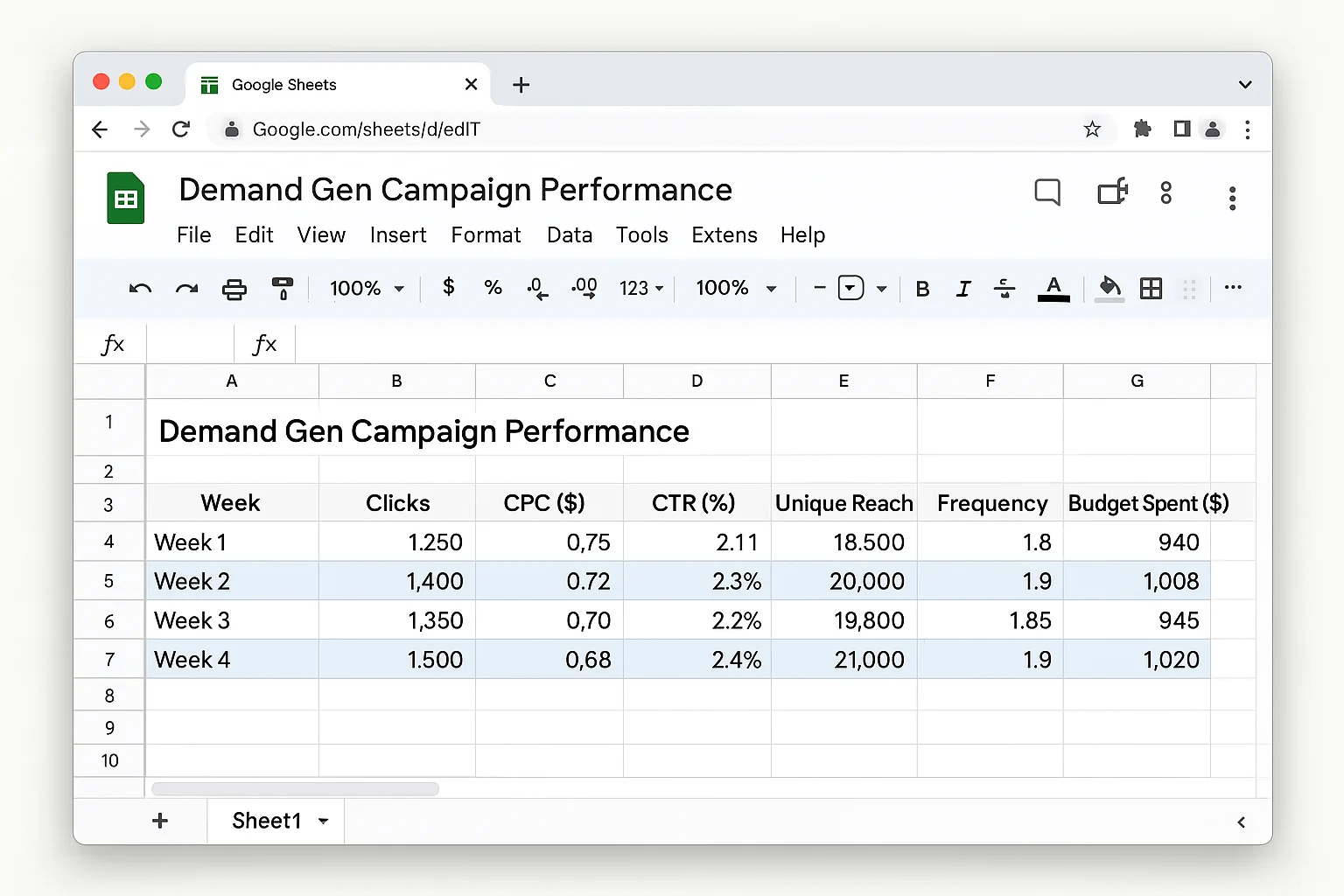
Task: Format as currency with dollar icon
Action: coord(448,287)
